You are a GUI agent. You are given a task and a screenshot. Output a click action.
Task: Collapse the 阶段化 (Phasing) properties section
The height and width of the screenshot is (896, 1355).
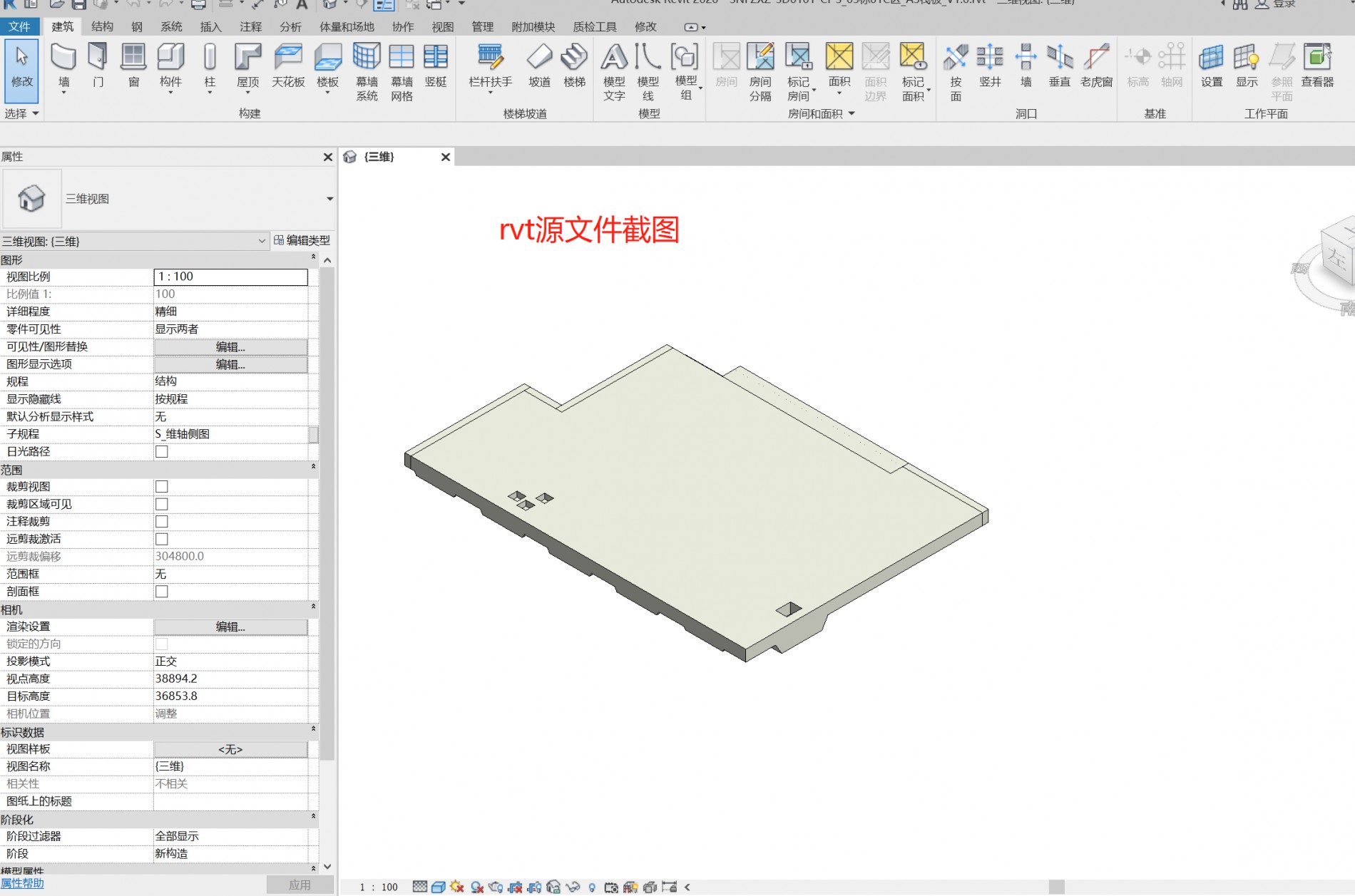(313, 818)
